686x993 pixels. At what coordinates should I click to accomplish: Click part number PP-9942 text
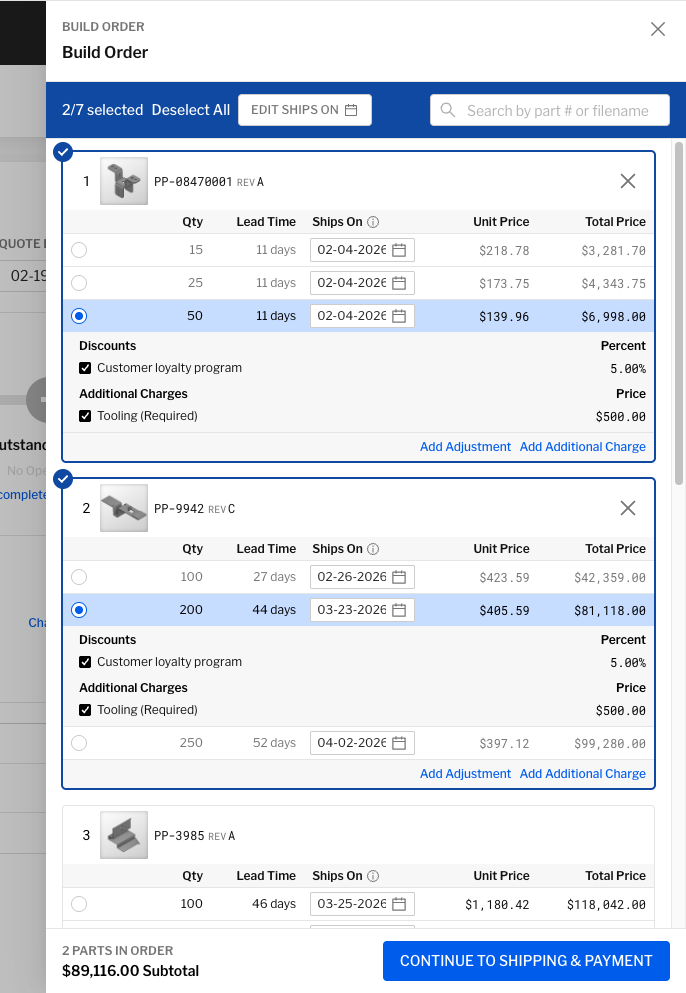[179, 509]
